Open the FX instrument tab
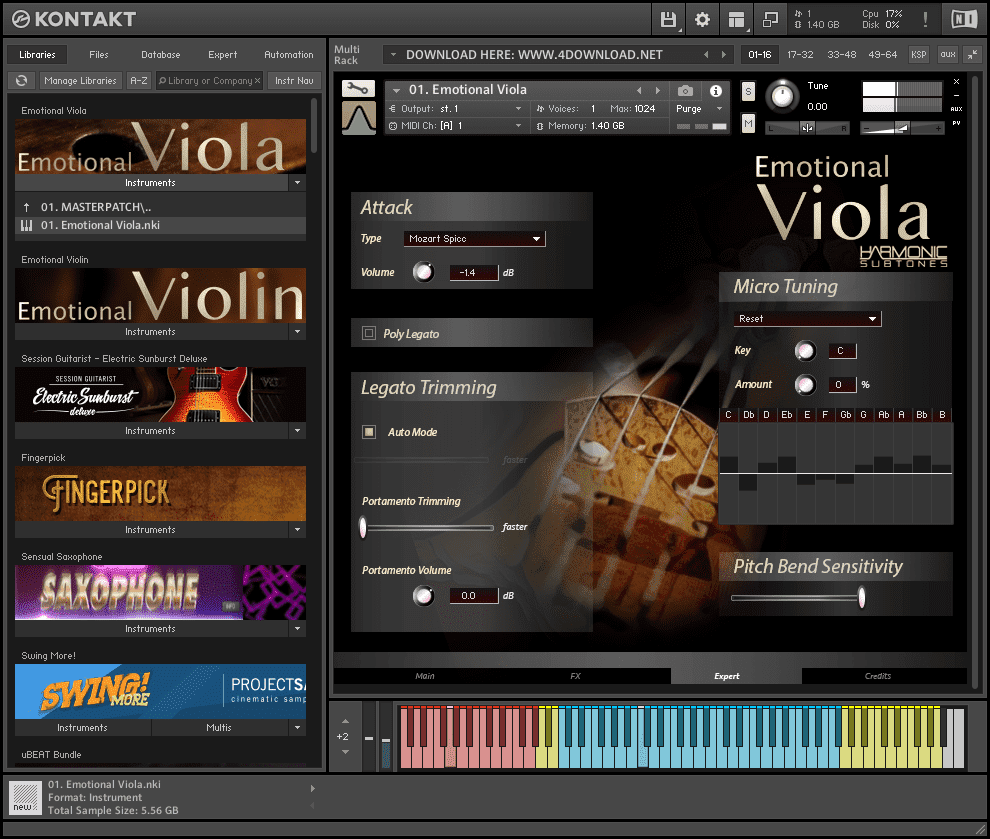The height and width of the screenshot is (839, 990). click(575, 676)
